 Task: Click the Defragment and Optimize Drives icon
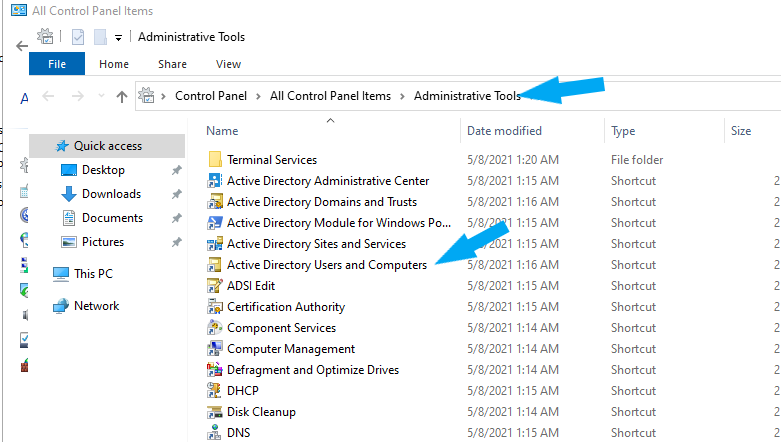(215, 369)
